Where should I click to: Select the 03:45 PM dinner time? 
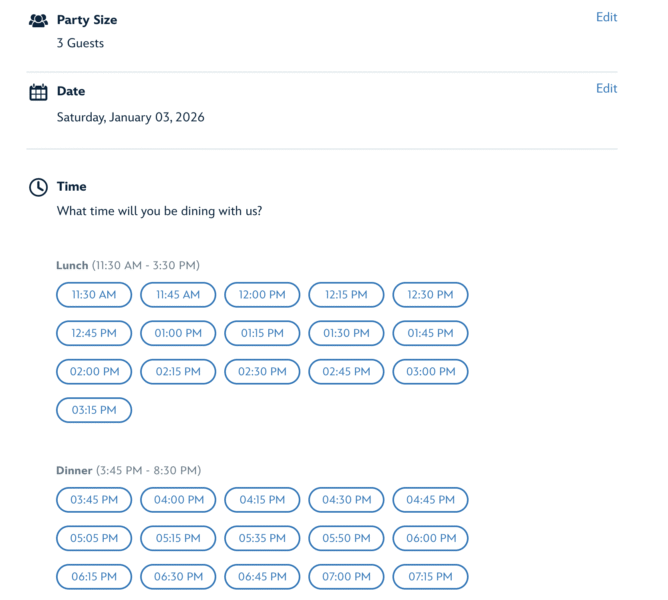tap(94, 500)
